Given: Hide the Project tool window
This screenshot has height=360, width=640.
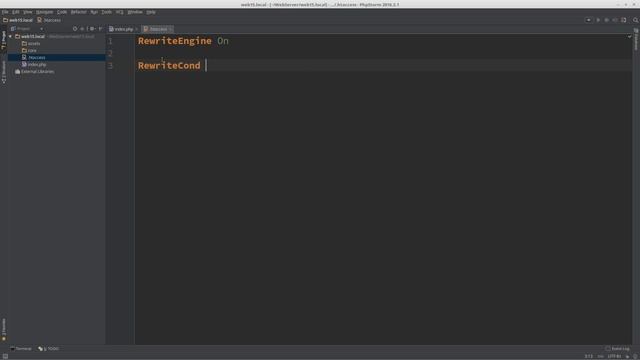Looking at the screenshot, I should coord(100,29).
